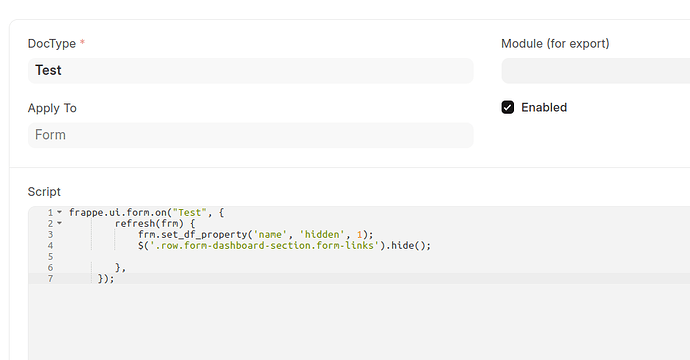Open the Apply To dropdown showing Form

[x=250, y=135]
